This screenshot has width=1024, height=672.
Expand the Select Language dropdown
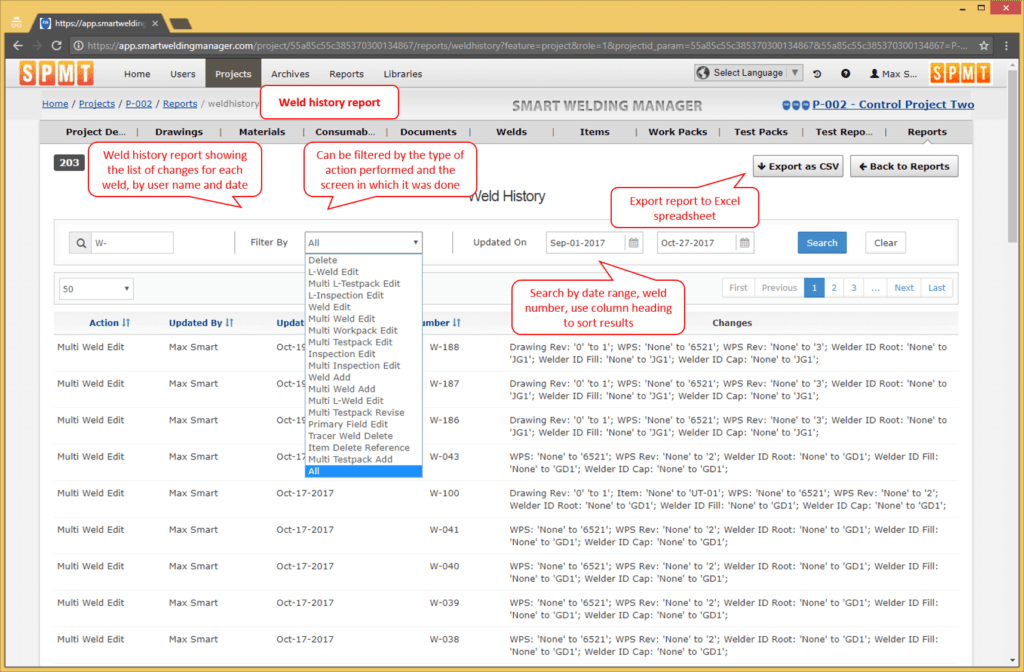pyautogui.click(x=748, y=72)
